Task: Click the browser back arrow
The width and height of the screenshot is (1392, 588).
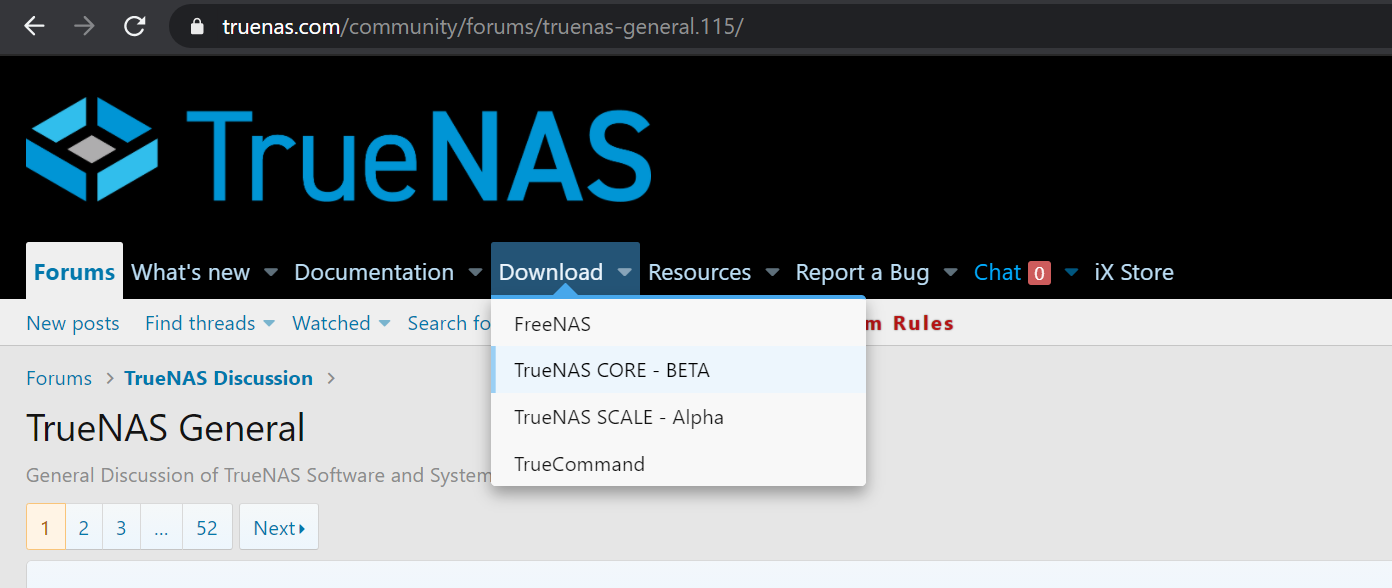Action: [x=35, y=27]
